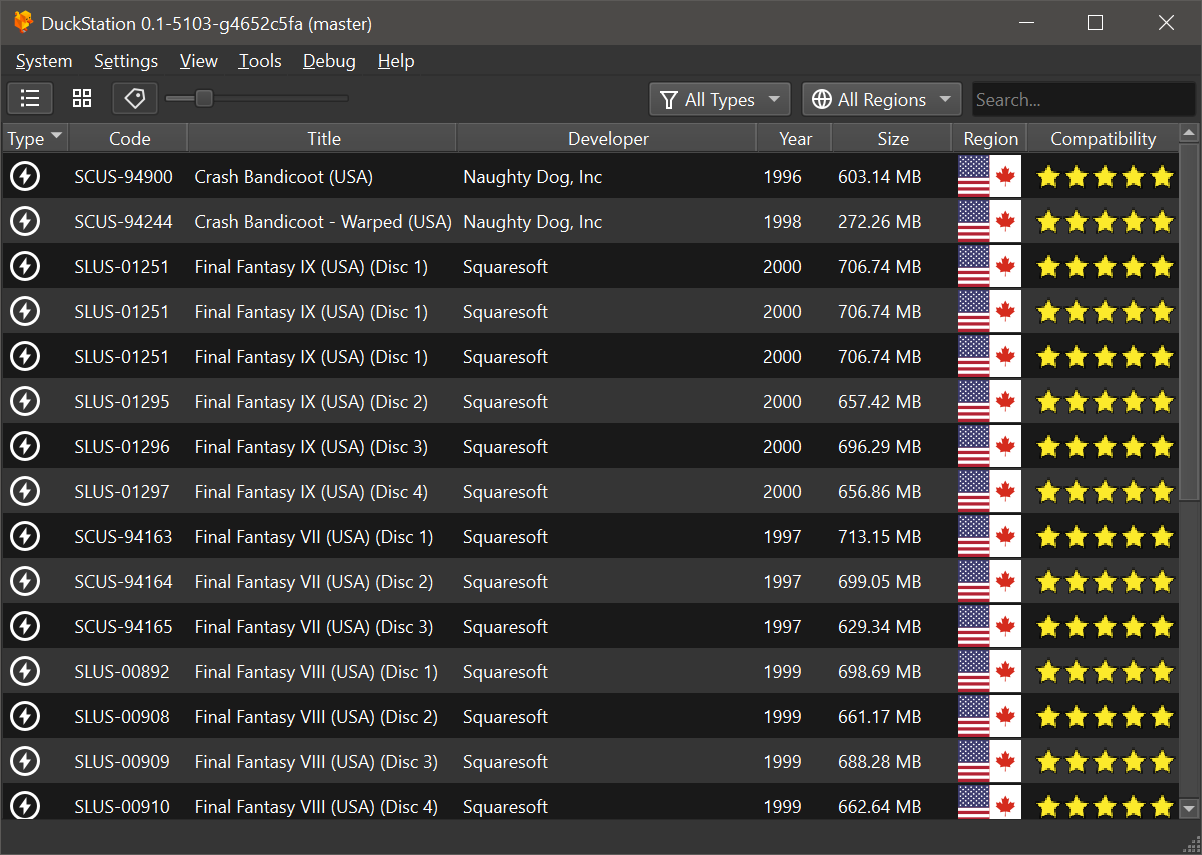Click year 1998 cell
Screen dimensions: 1202x855
782,222
